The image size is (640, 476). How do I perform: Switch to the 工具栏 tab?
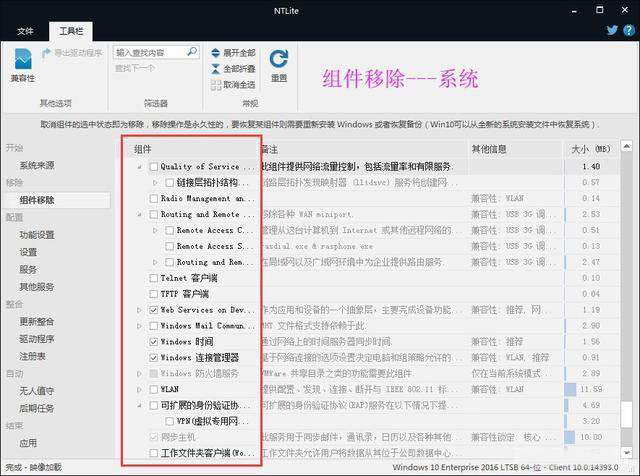tap(71, 31)
